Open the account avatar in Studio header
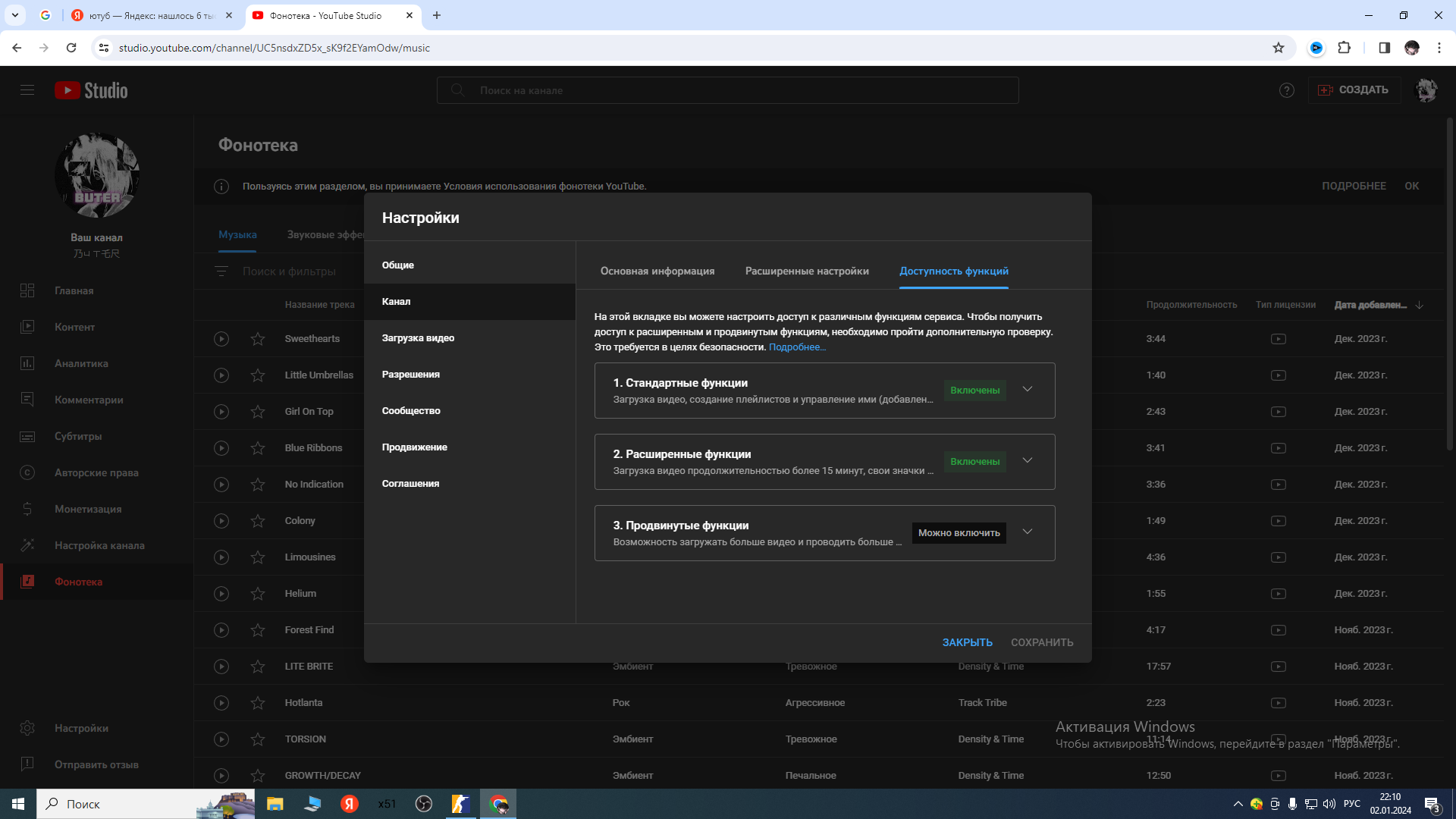This screenshot has height=819, width=1456. (1426, 90)
